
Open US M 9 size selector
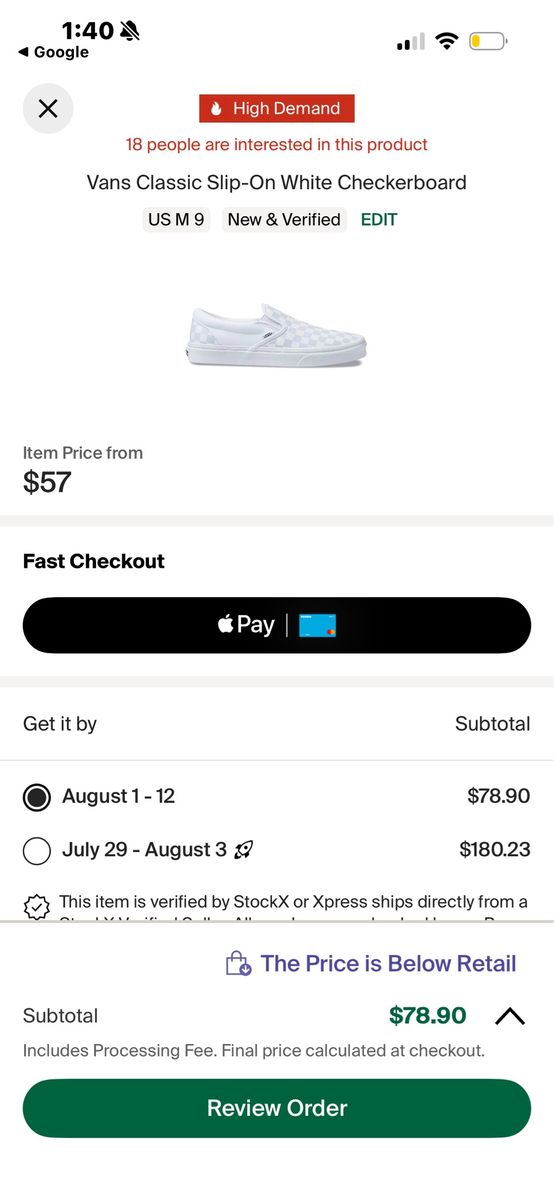pos(176,219)
